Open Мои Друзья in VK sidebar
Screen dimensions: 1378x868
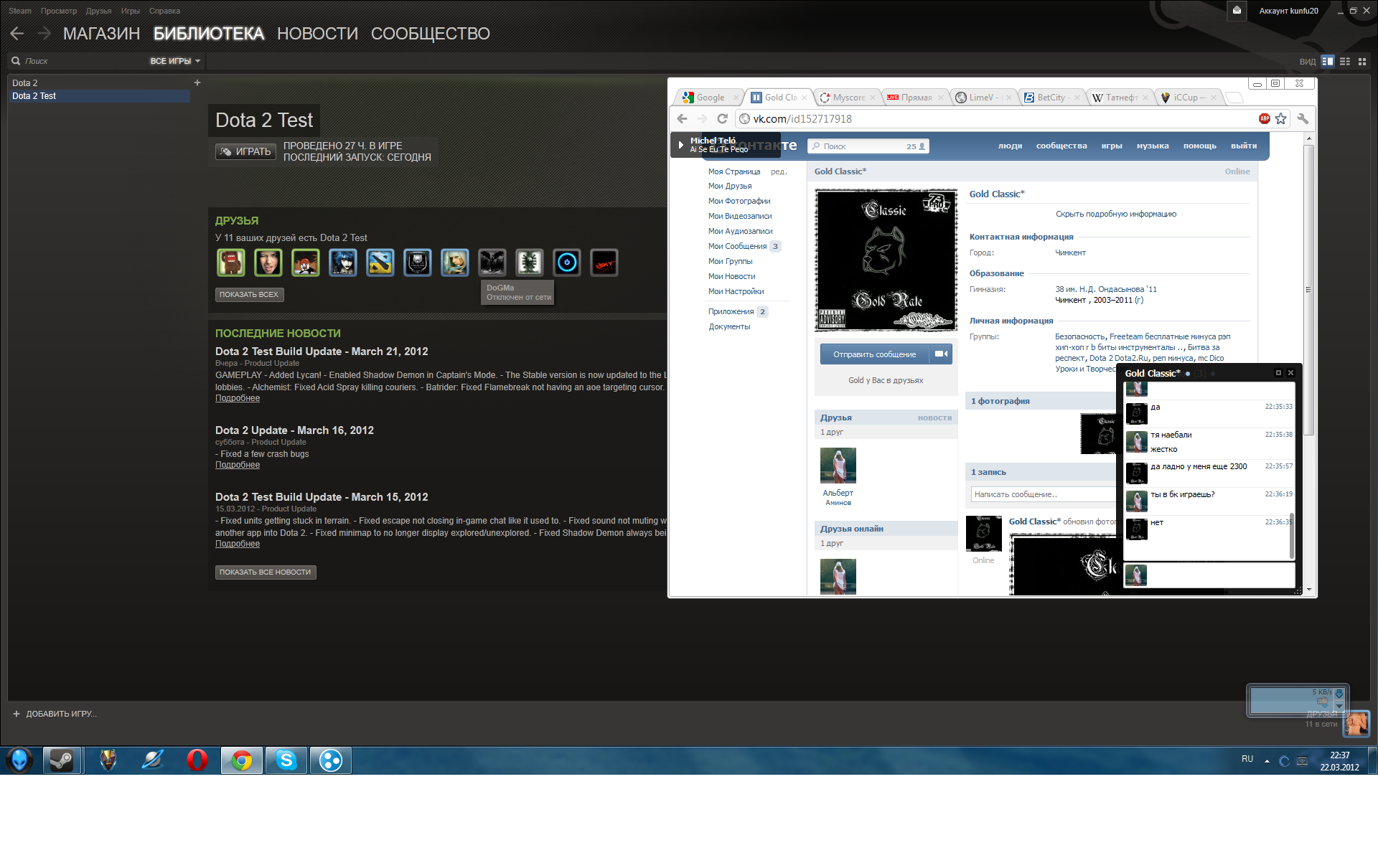730,186
